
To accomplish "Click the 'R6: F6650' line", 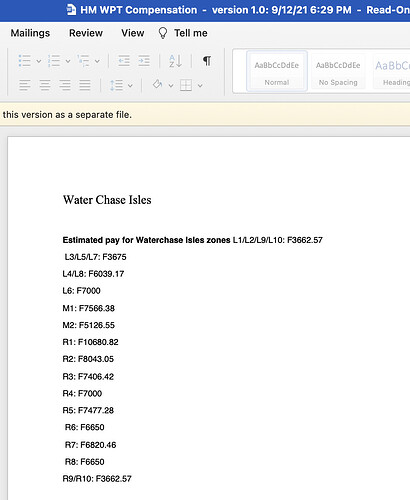I will (85, 427).
